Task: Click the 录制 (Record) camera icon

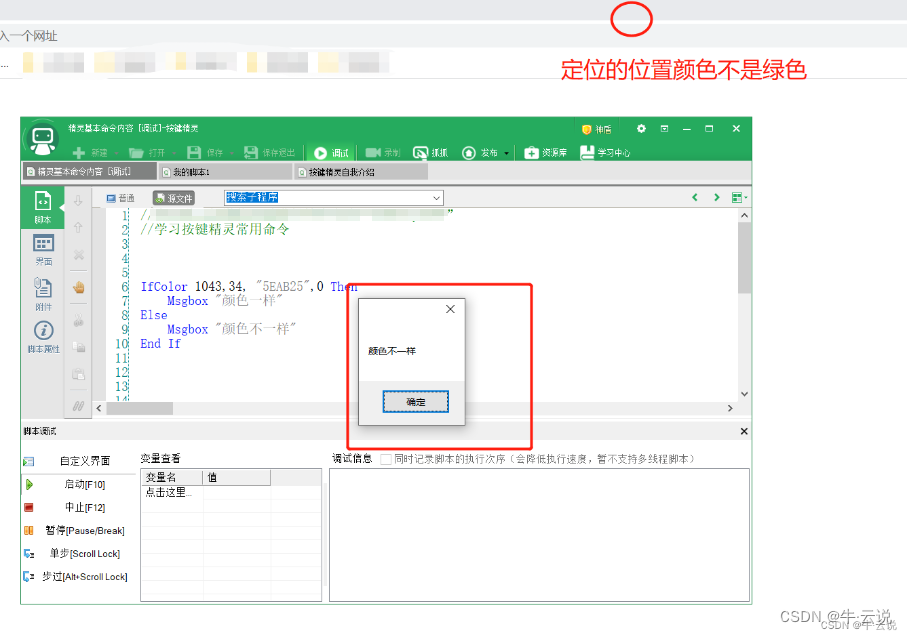Action: pos(373,152)
